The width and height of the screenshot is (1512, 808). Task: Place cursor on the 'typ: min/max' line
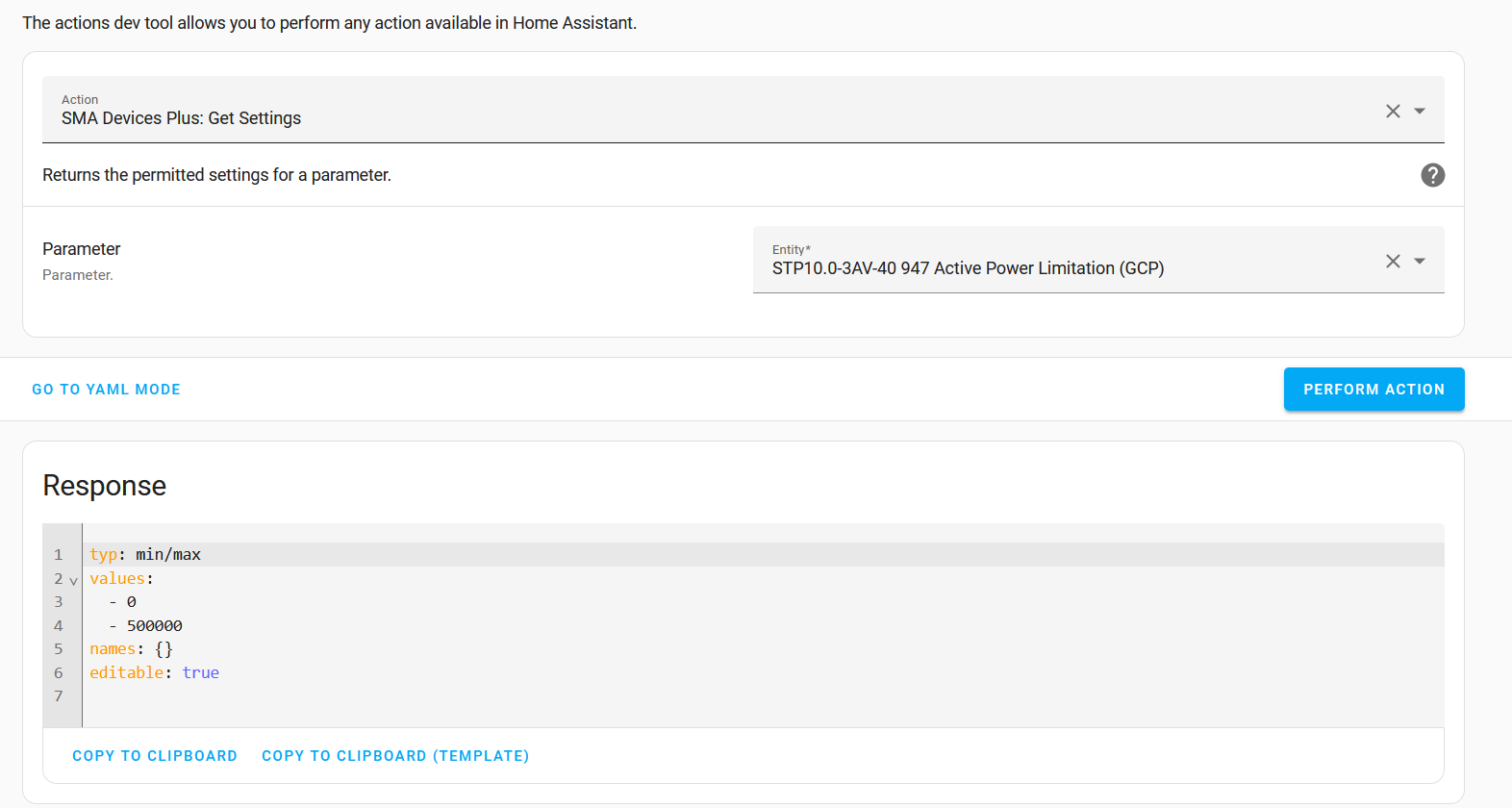(145, 555)
